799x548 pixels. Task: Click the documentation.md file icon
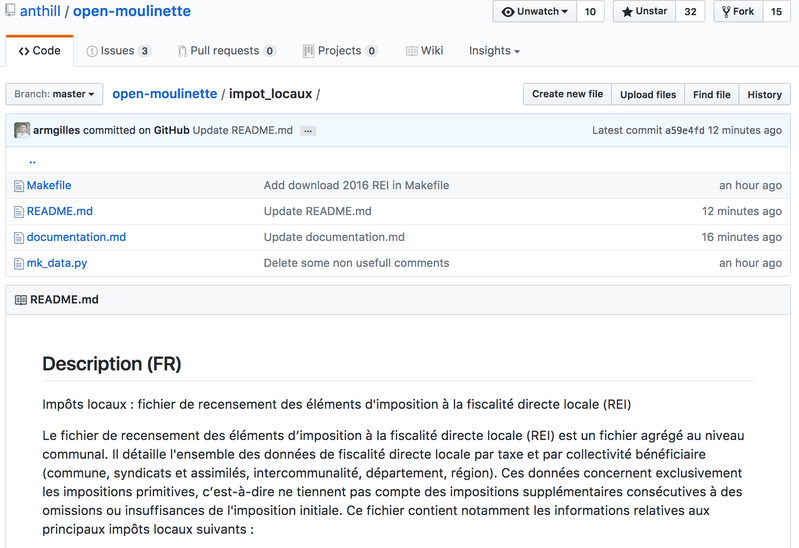pos(19,238)
